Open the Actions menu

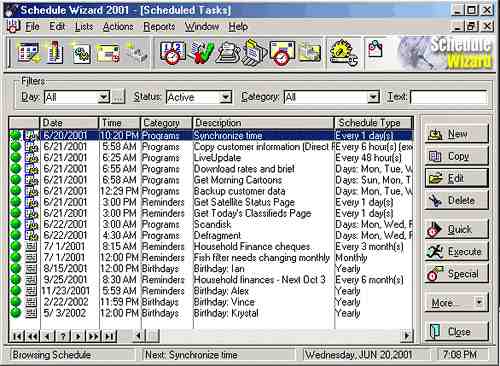pos(118,26)
